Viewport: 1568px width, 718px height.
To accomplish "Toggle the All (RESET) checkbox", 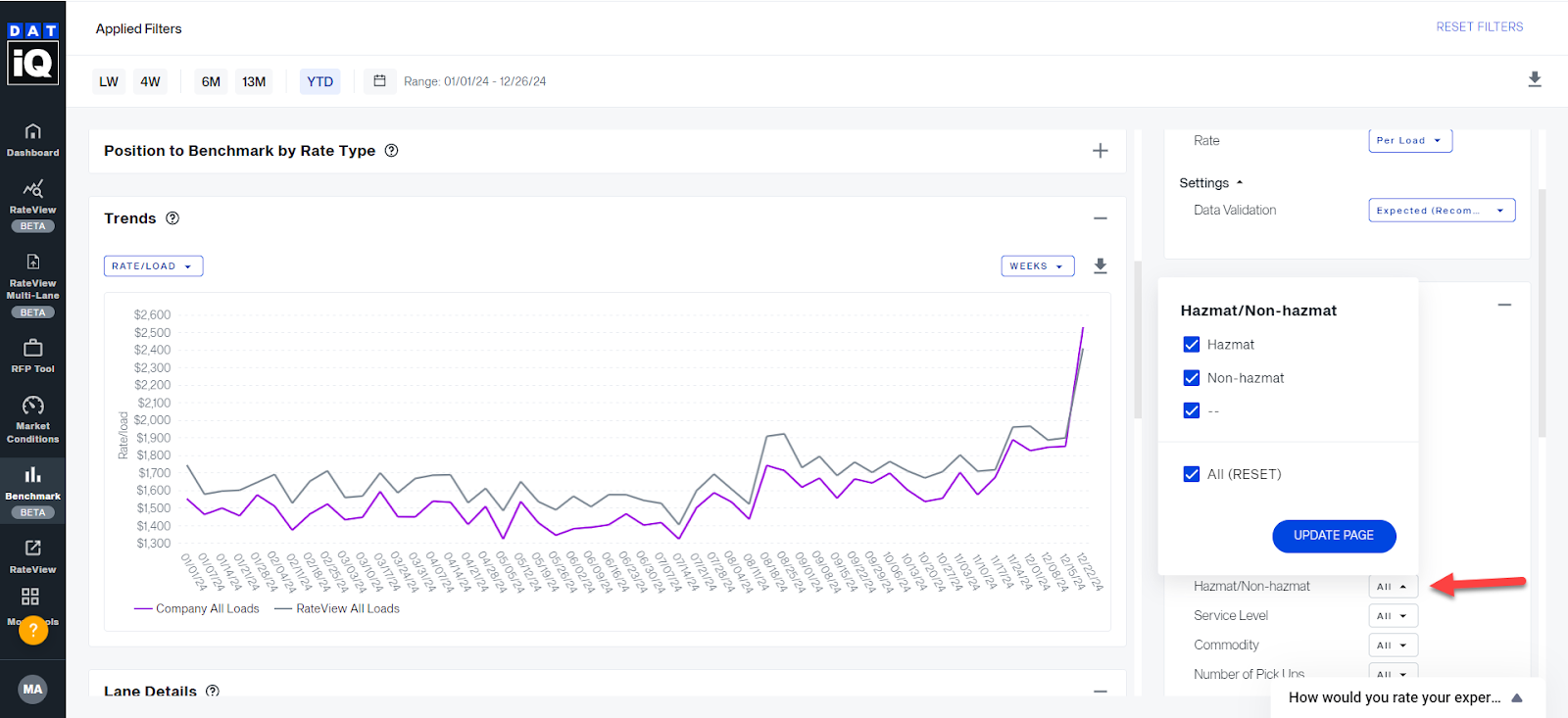I will (x=1192, y=474).
